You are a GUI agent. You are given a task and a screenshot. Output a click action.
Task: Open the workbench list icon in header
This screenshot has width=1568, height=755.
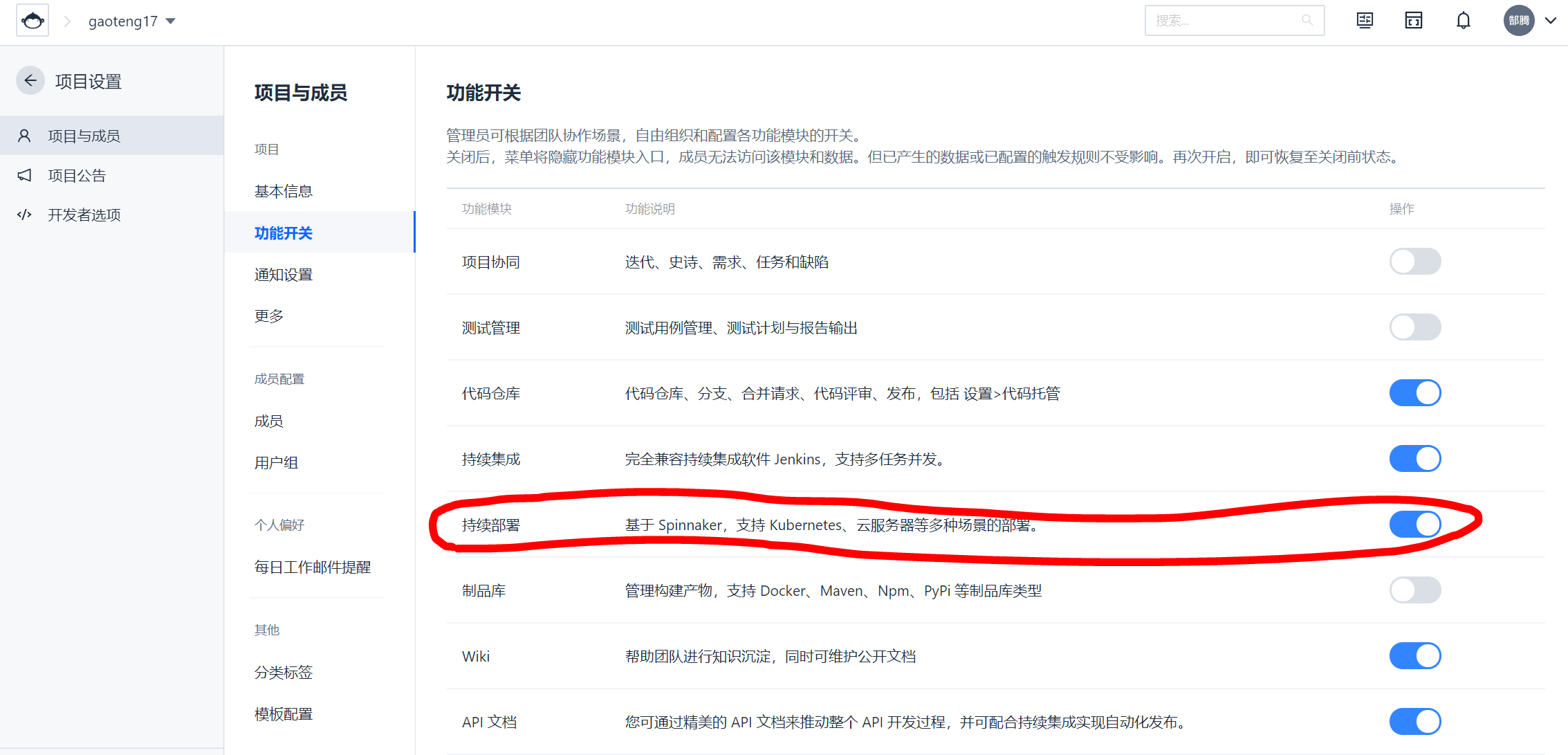pos(1365,21)
